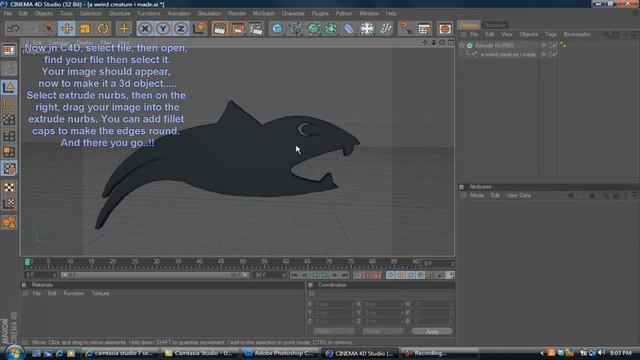Click the Windows Start orb
The height and width of the screenshot is (360, 640).
(14, 353)
